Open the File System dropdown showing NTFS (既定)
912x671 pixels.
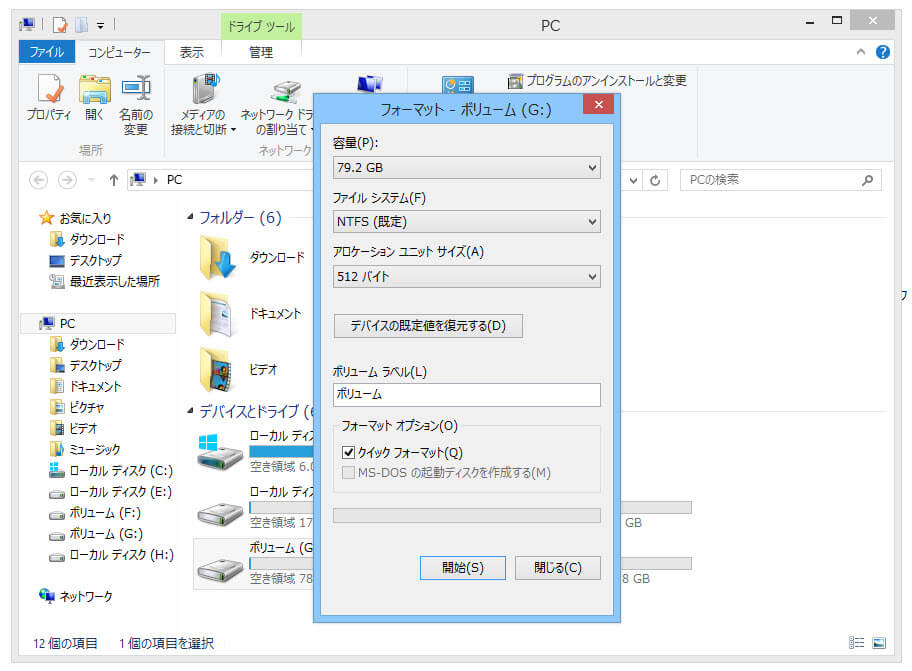click(466, 222)
